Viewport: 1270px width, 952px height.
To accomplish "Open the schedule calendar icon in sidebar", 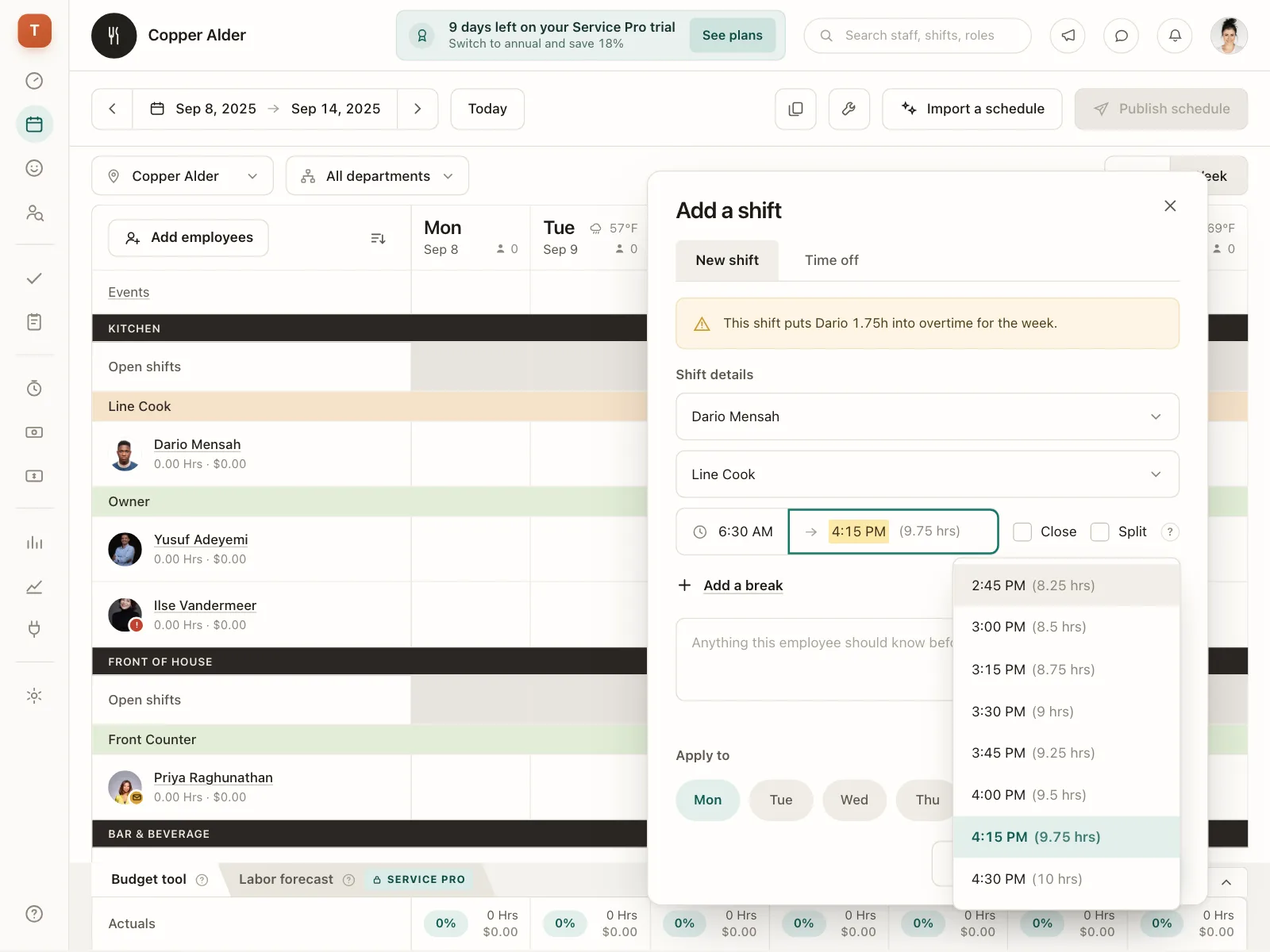I will coord(34,124).
